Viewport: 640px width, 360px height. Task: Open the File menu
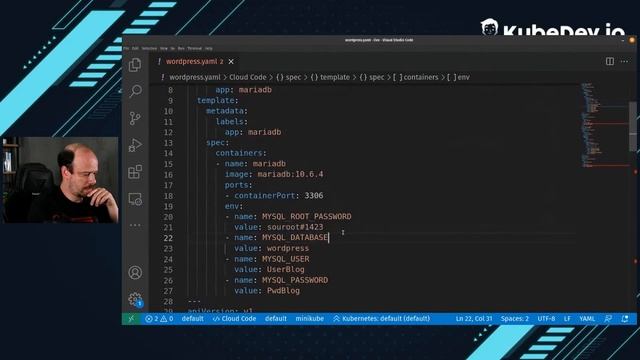tap(126, 48)
